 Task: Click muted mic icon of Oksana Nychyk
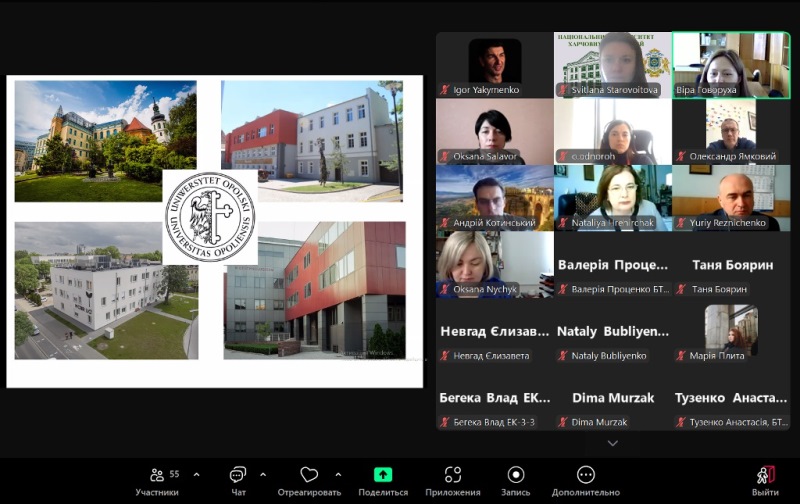pos(445,289)
